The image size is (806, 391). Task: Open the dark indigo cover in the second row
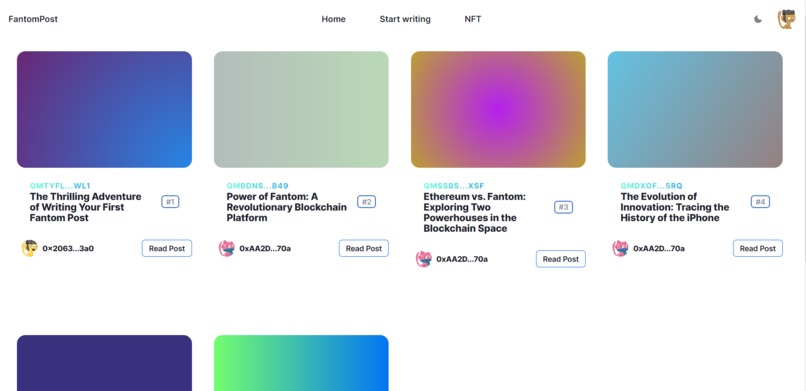pyautogui.click(x=104, y=363)
